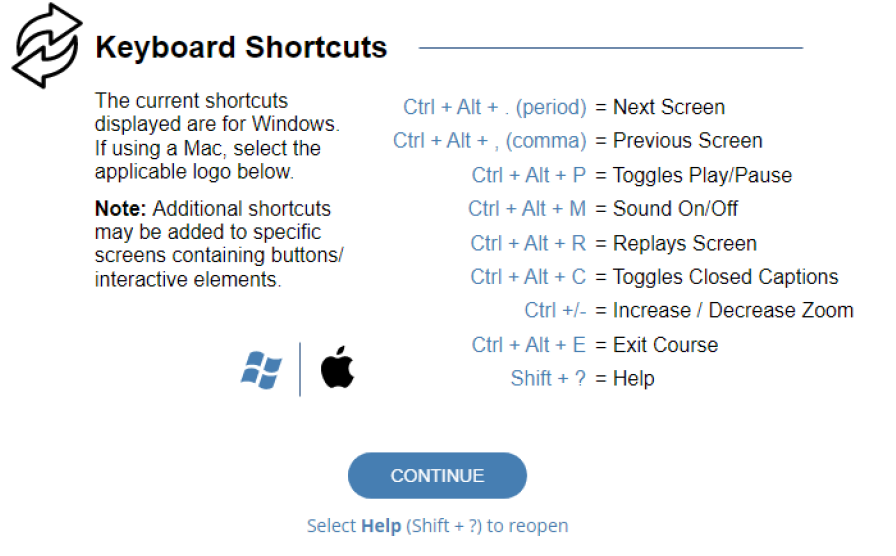Click the circular arrows shortcuts icon
896x556 pixels.
tap(47, 46)
